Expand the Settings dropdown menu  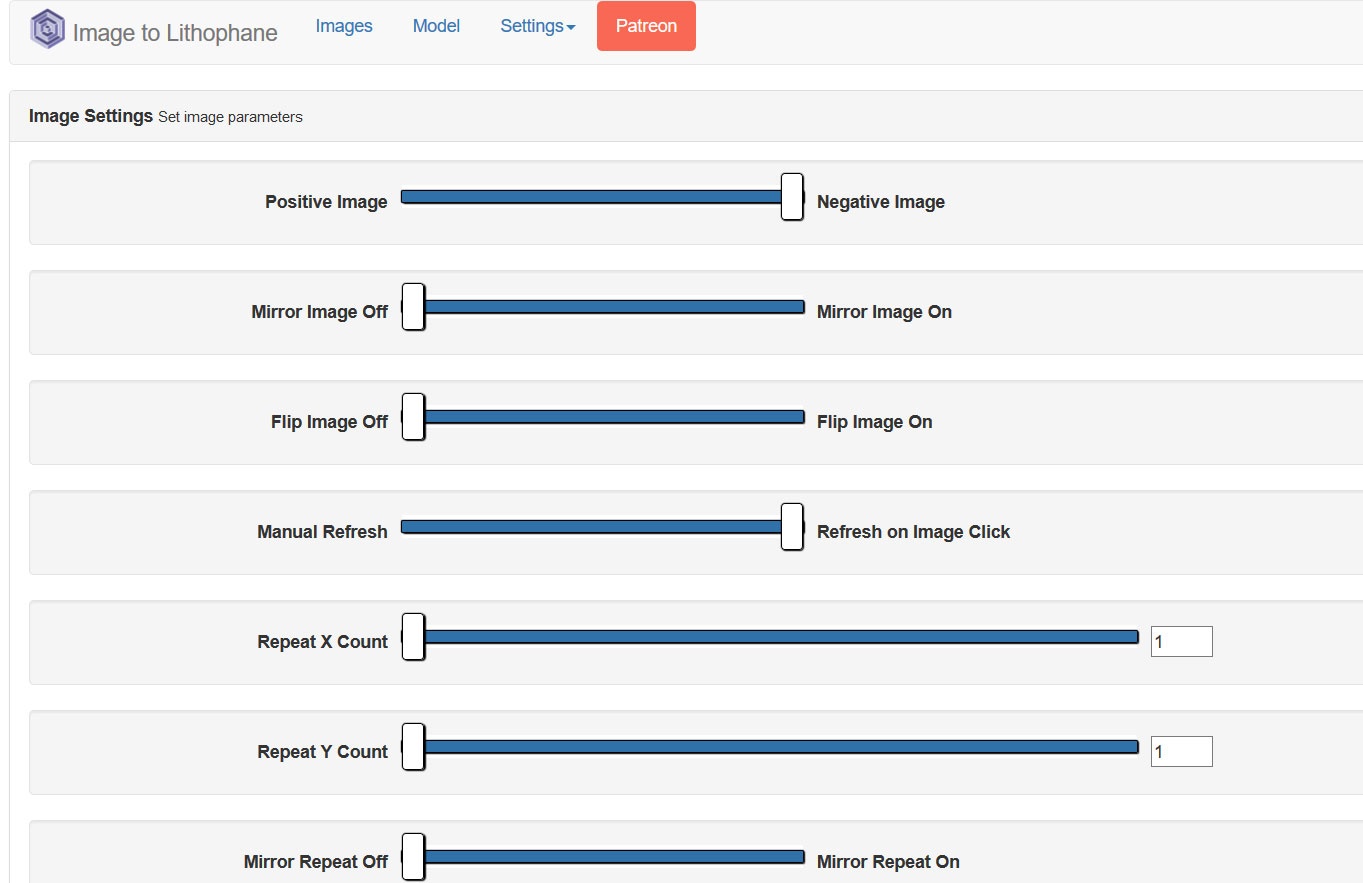pos(537,26)
